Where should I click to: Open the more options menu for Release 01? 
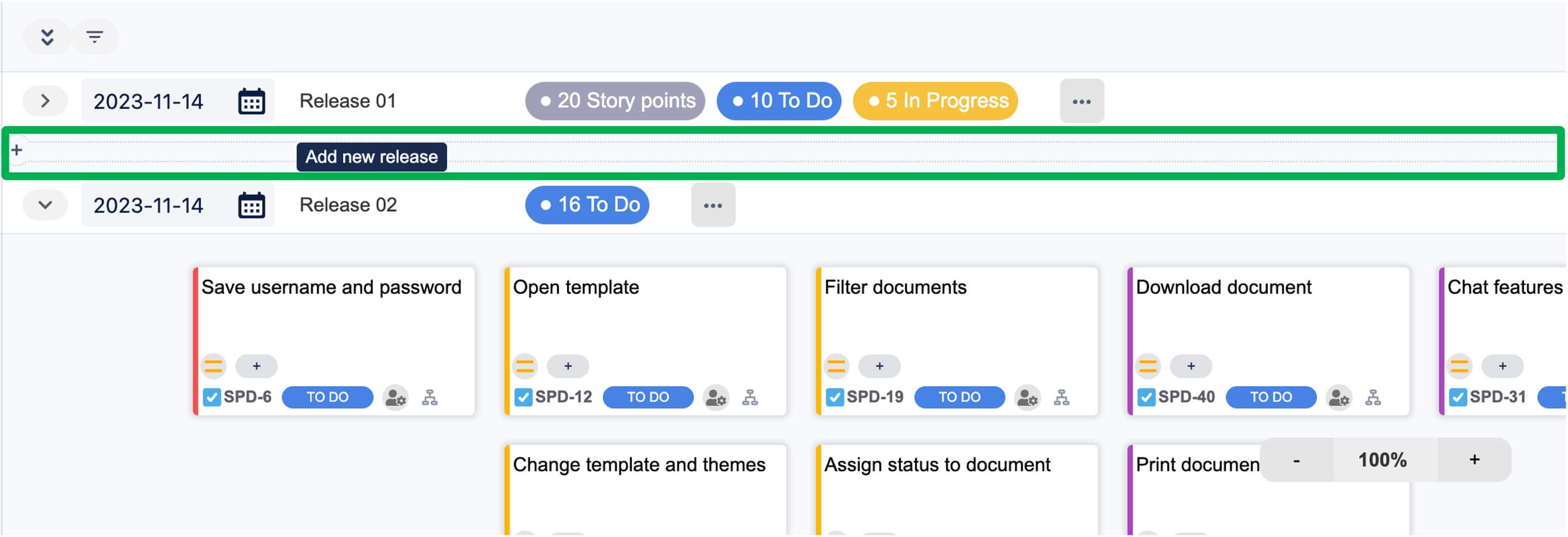pos(1081,101)
